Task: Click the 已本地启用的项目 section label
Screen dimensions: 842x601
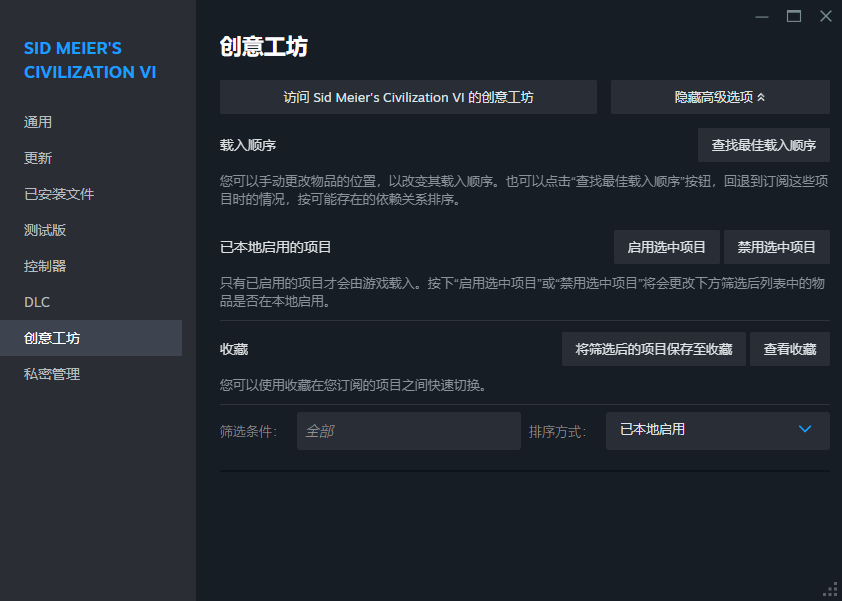Action: click(275, 247)
